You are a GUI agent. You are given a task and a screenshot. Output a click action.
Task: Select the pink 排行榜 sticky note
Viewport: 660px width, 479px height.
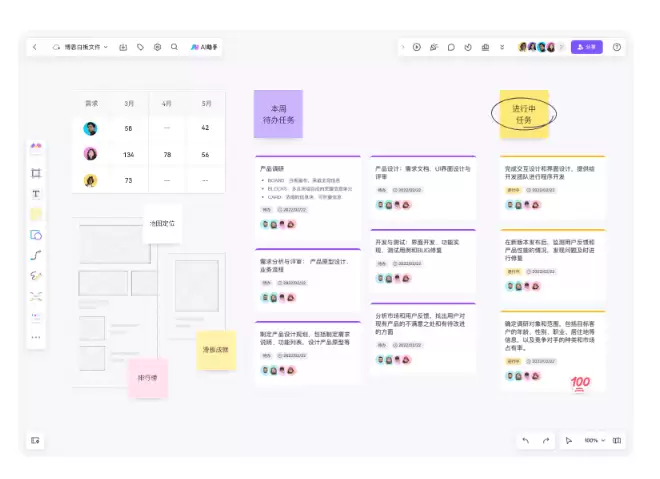(x=148, y=378)
